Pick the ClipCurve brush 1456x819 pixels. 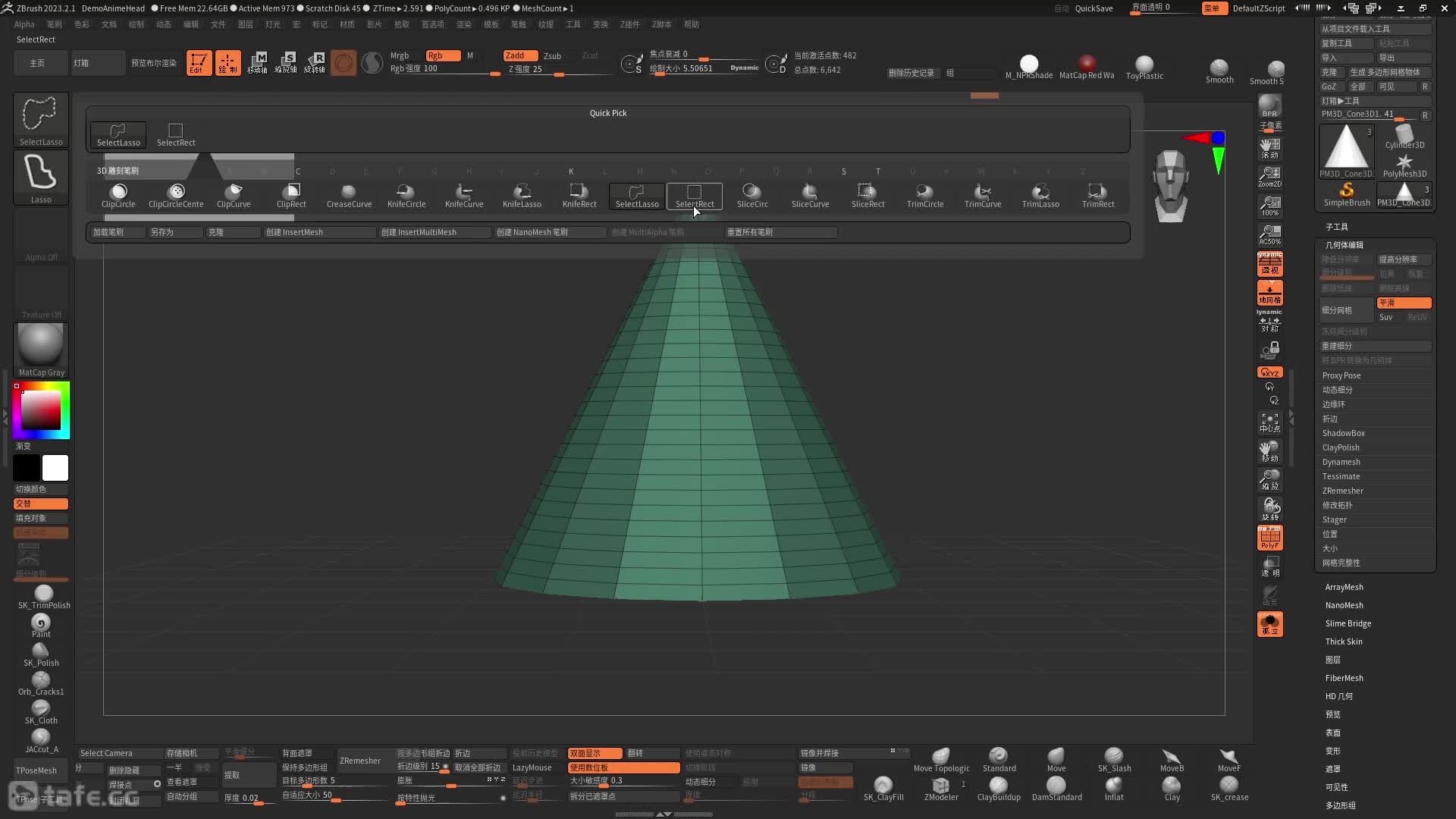coord(234,196)
